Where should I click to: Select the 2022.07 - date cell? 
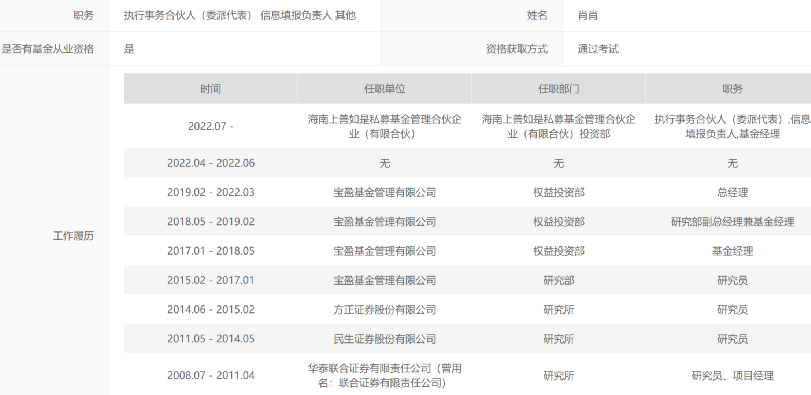pyautogui.click(x=211, y=126)
